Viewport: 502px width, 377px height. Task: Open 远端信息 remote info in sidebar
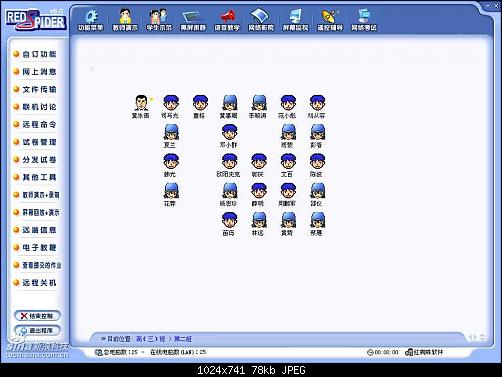(x=35, y=230)
